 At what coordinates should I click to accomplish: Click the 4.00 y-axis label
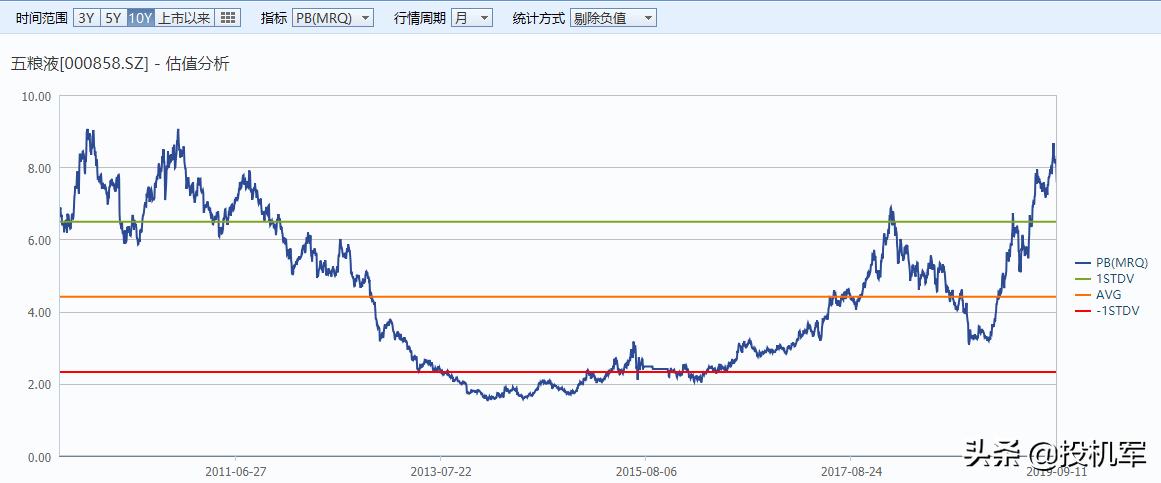[39, 313]
